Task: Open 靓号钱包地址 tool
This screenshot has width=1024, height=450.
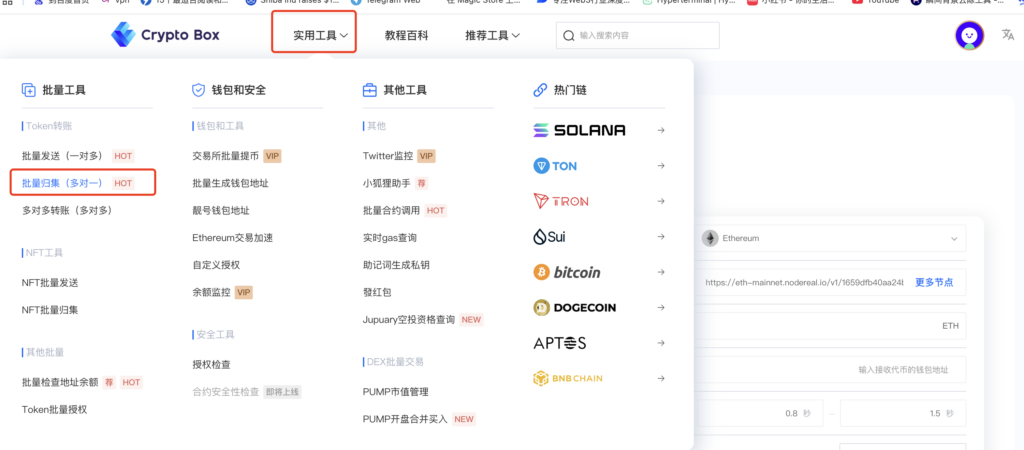Action: (221, 211)
